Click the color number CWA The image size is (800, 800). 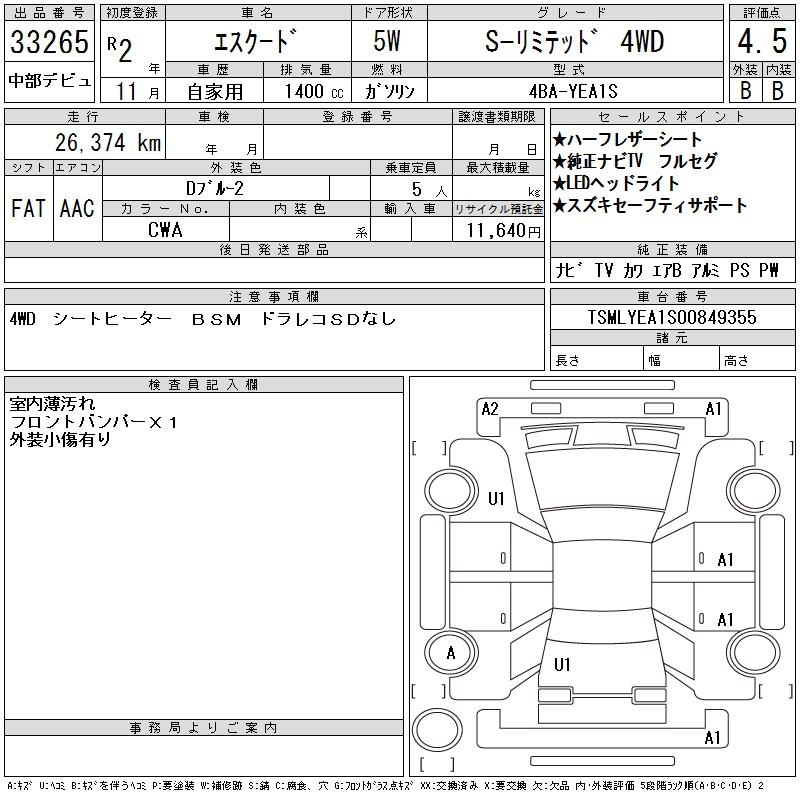click(x=165, y=230)
